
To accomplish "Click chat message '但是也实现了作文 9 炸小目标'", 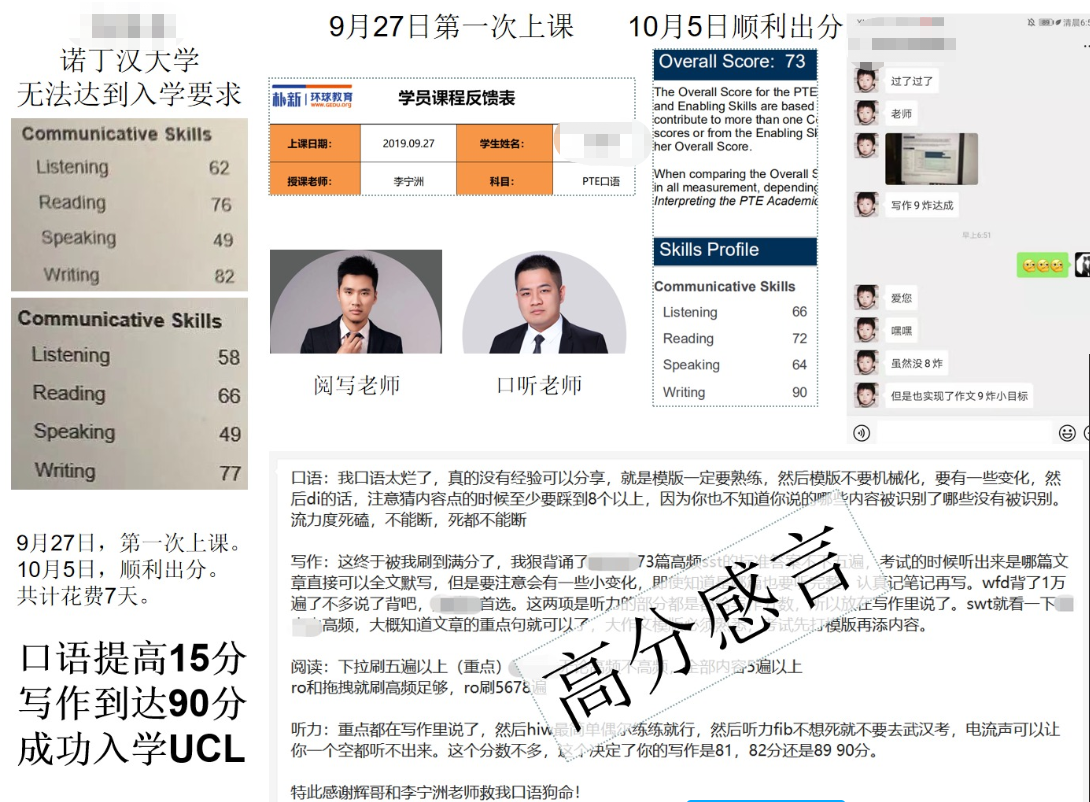I will pyautogui.click(x=959, y=396).
